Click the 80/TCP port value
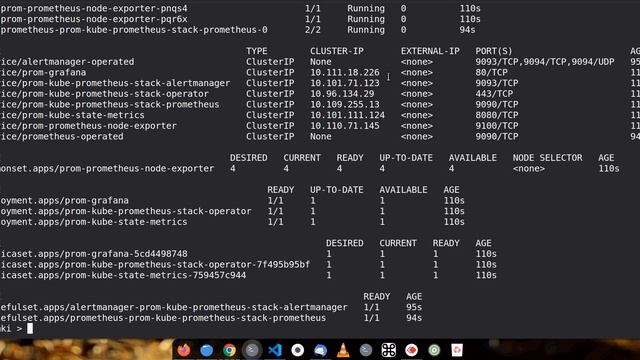The image size is (640, 360). (x=491, y=73)
